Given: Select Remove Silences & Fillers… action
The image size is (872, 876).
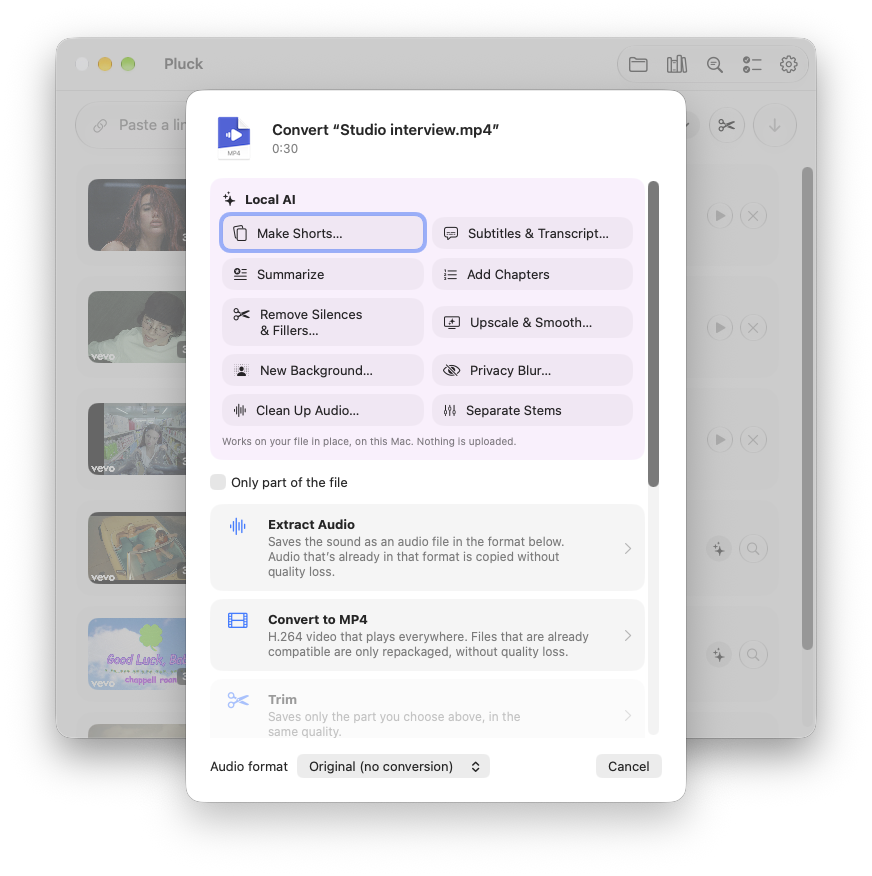Looking at the screenshot, I should [323, 322].
